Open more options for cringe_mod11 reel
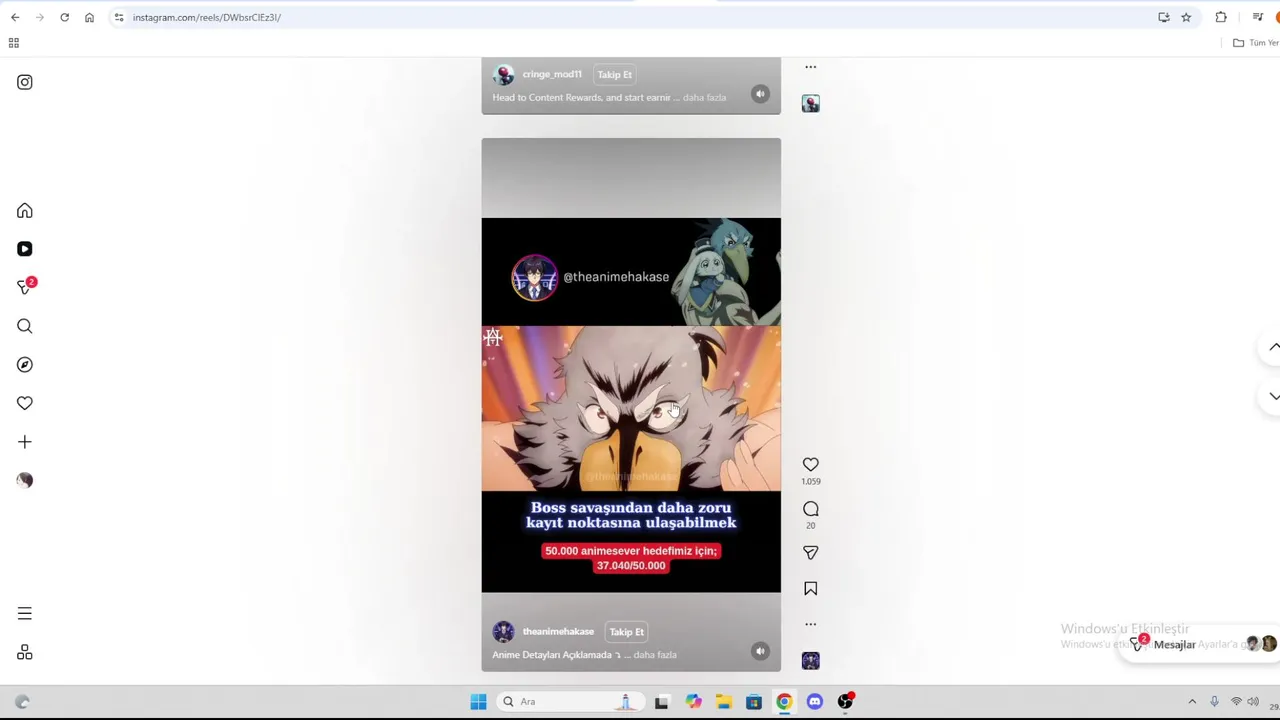This screenshot has height=720, width=1280. click(811, 67)
